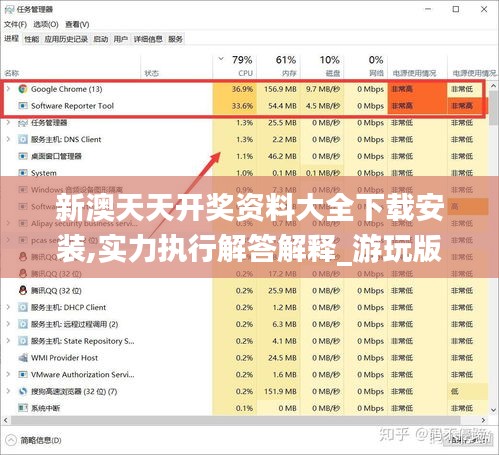
Task: Click the 桌面窗口管理器 process icon
Action: point(23,156)
